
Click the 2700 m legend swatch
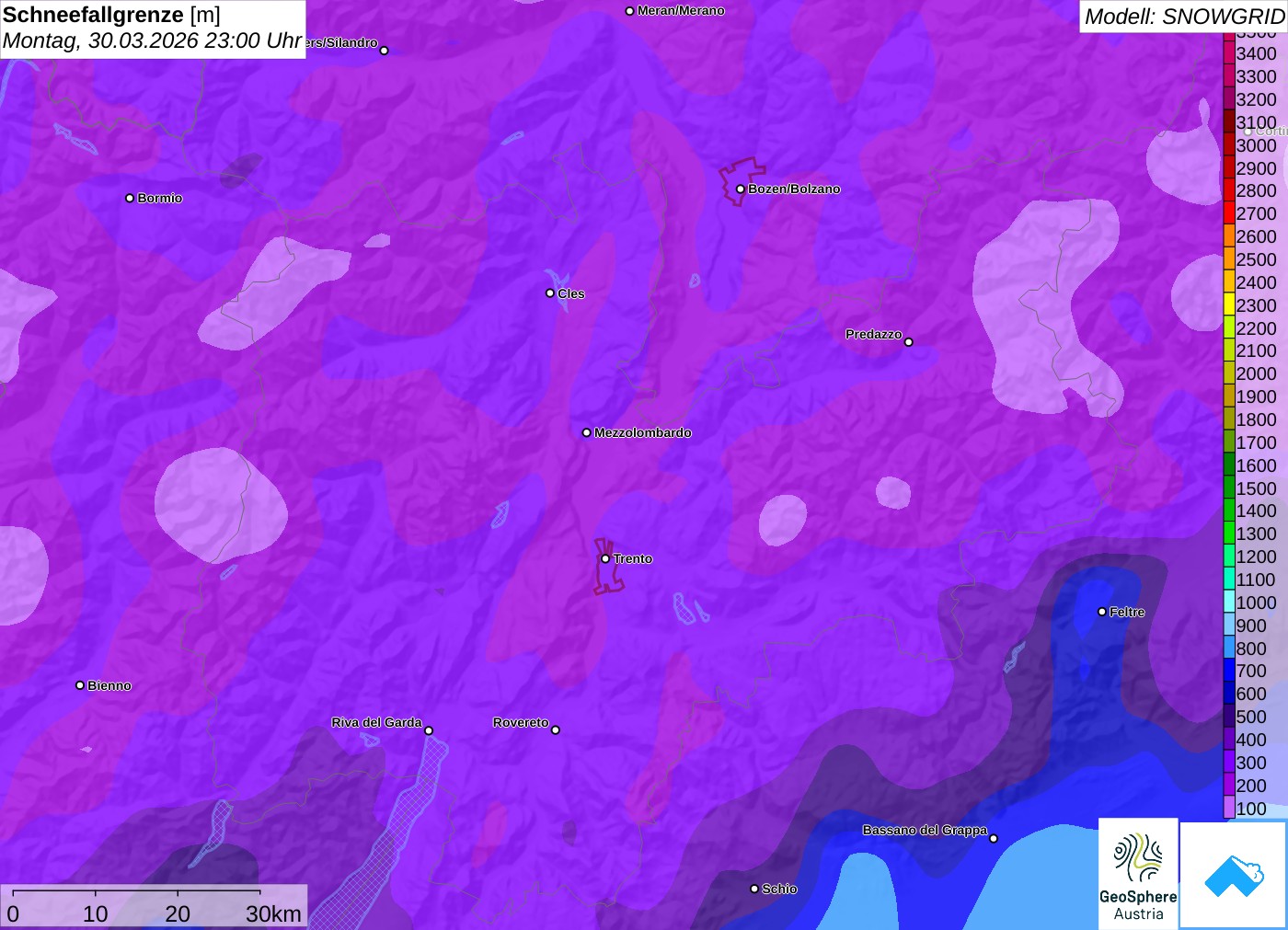pyautogui.click(x=1229, y=213)
